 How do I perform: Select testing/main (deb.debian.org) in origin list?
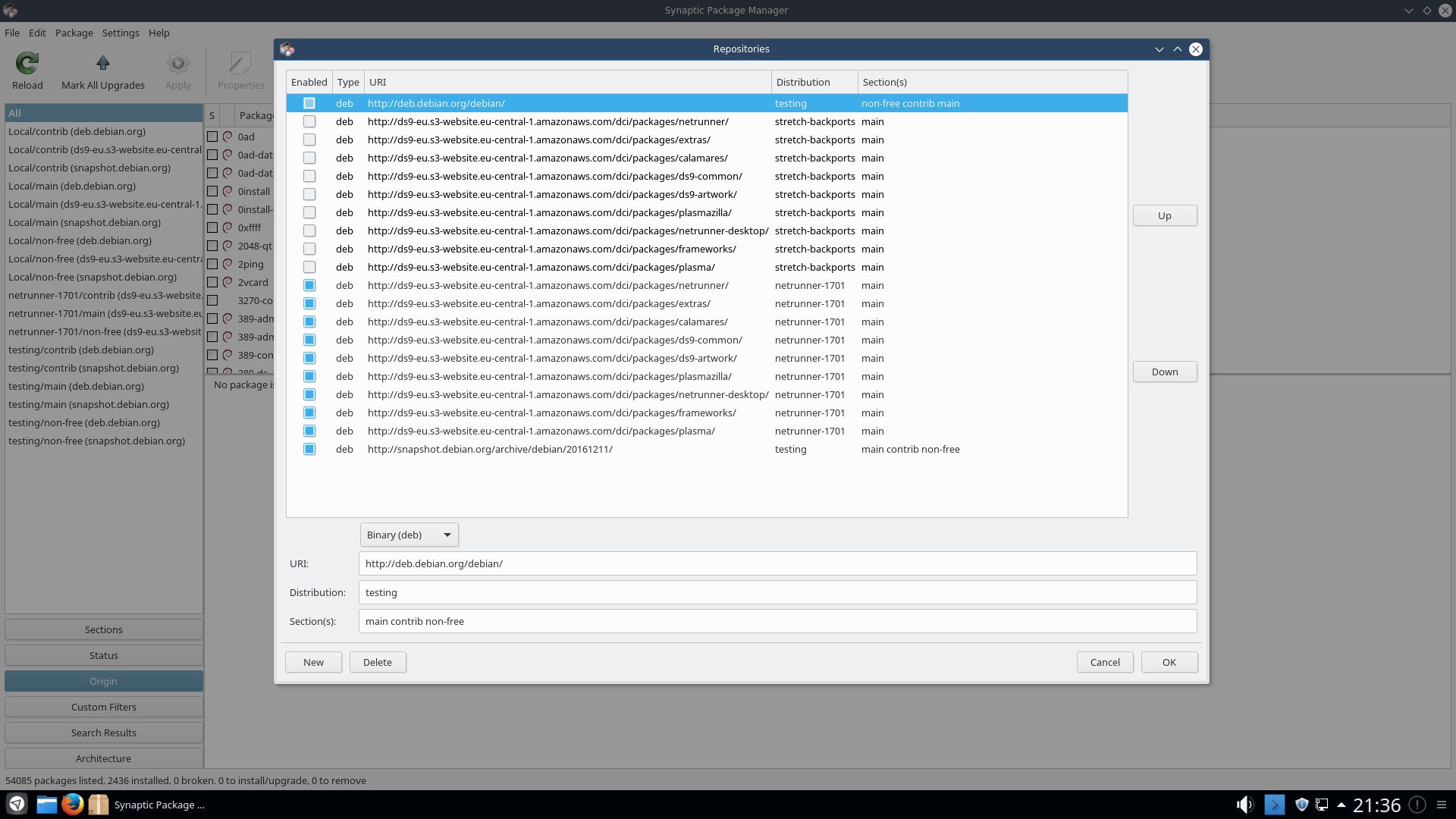pyautogui.click(x=76, y=386)
